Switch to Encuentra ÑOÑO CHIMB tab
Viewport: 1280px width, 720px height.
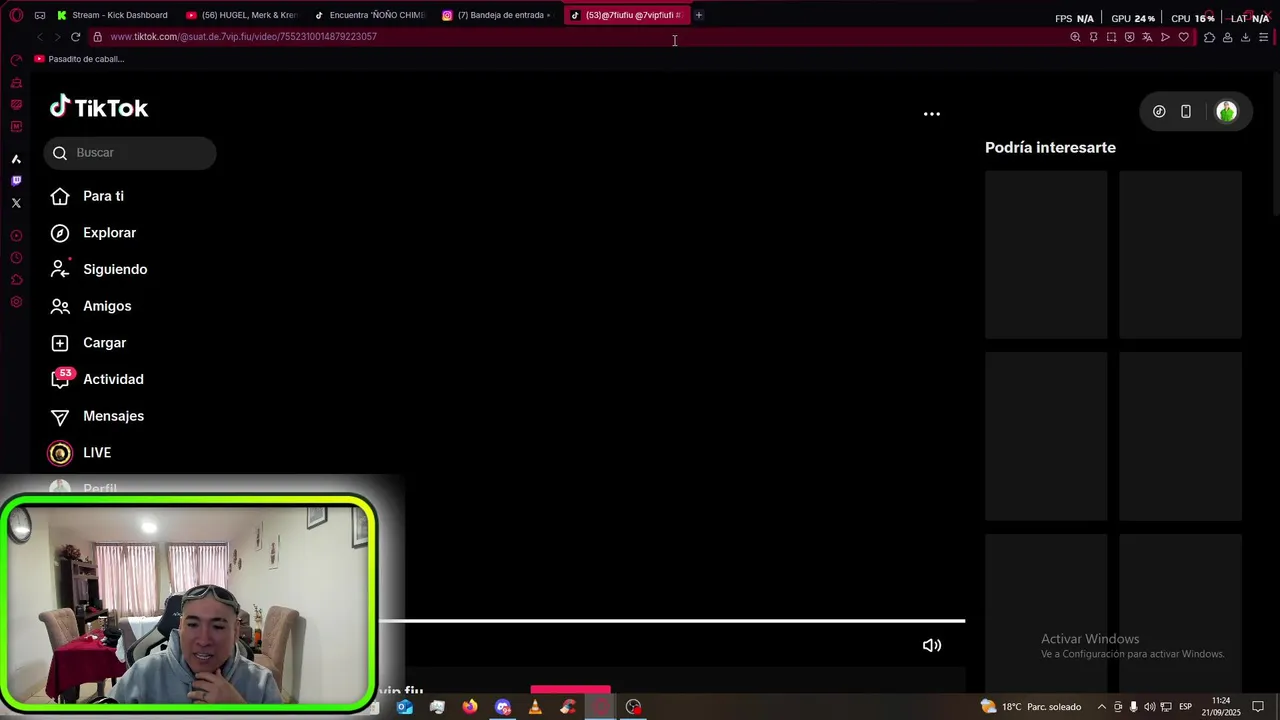[x=368, y=15]
